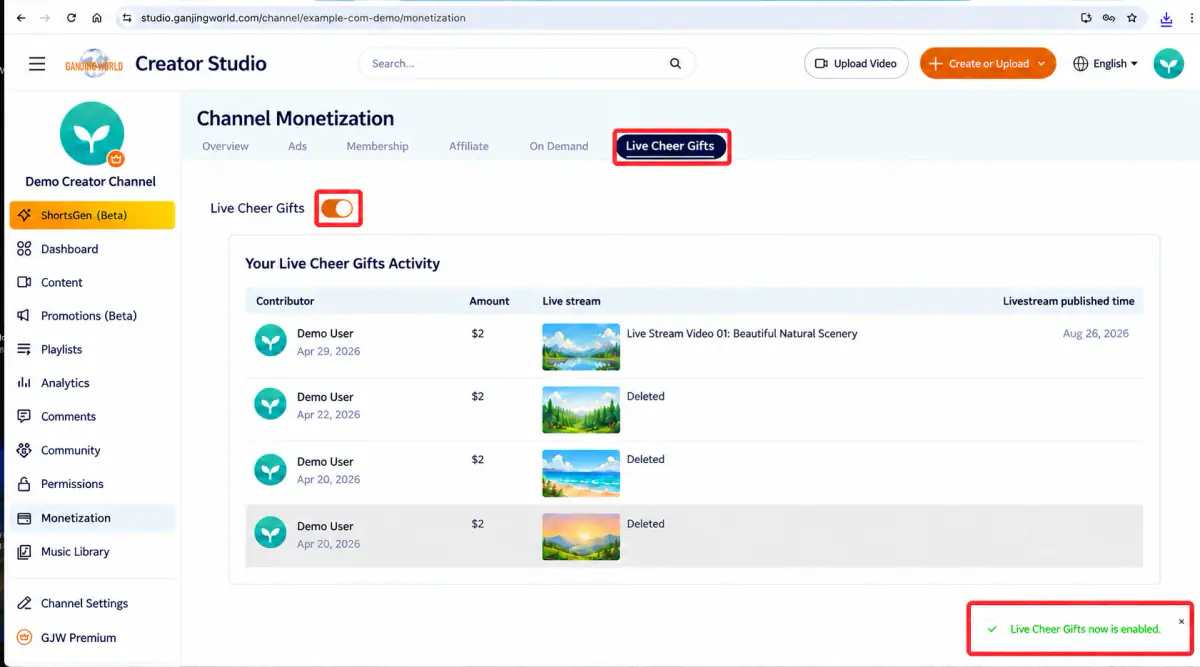The image size is (1200, 667).
Task: Click the 'Amount' column header
Action: 490,301
